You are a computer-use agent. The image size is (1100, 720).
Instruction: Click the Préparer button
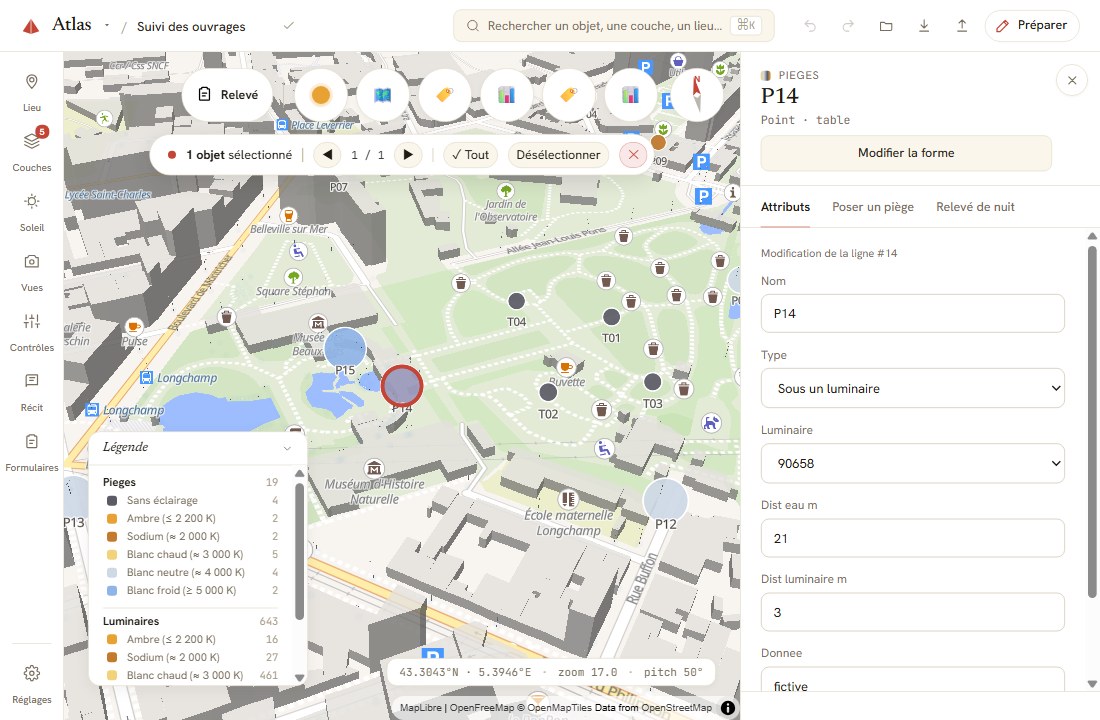[x=1032, y=26]
